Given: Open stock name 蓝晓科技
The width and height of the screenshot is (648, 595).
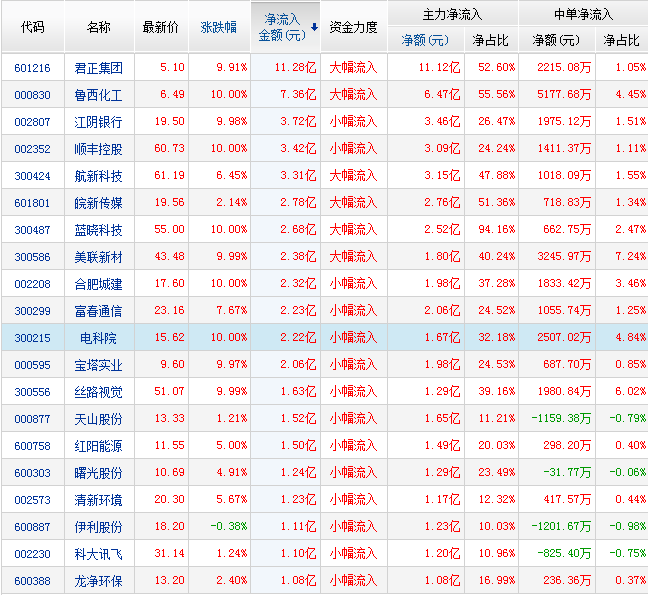Looking at the screenshot, I should pos(98,230).
